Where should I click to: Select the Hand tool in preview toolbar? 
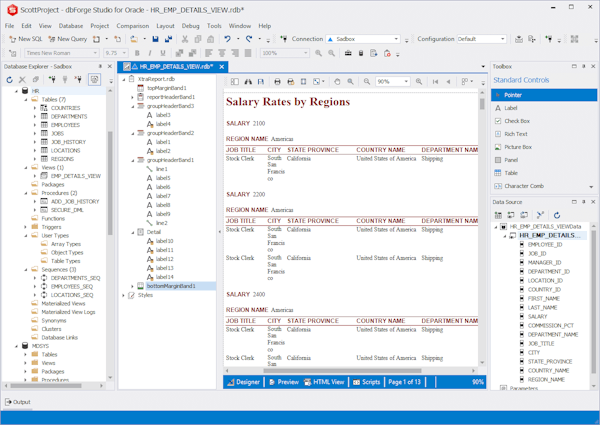(337, 81)
